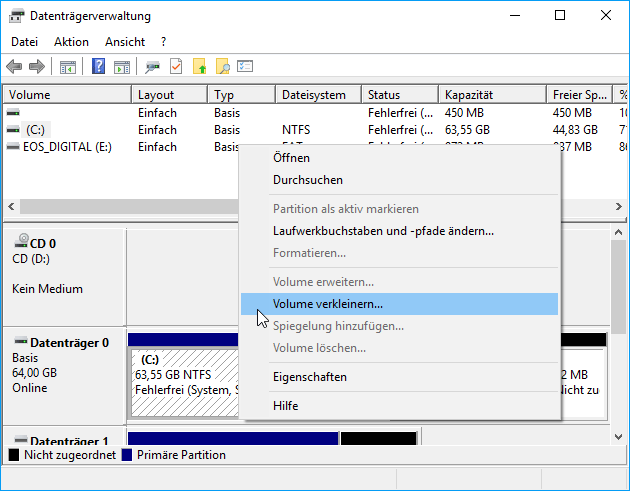Click the checkmark document toolbar icon
The width and height of the screenshot is (630, 491).
click(176, 67)
